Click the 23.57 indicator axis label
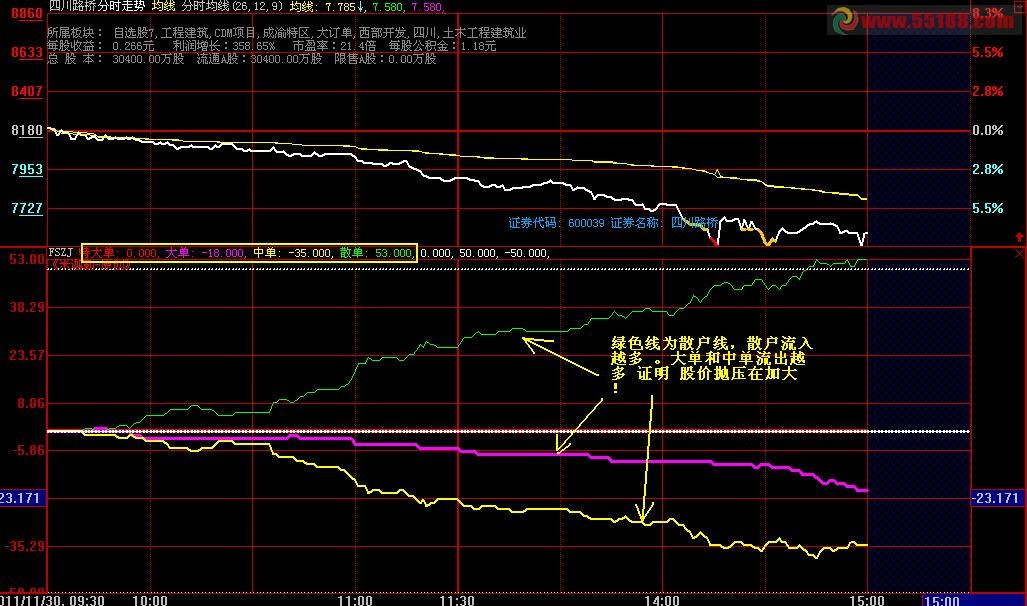The height and width of the screenshot is (606, 1027). pyautogui.click(x=27, y=355)
